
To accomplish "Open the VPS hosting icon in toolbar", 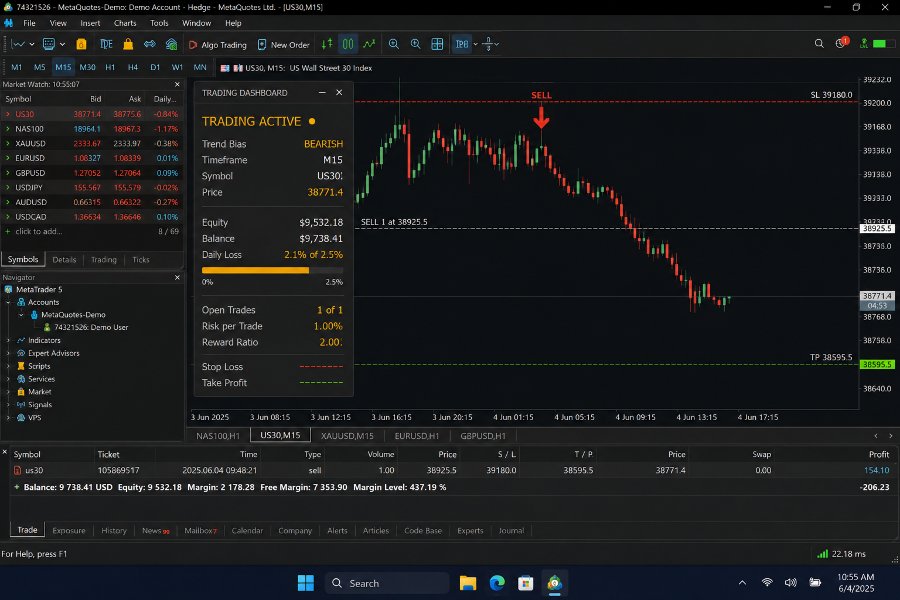I will click(171, 44).
